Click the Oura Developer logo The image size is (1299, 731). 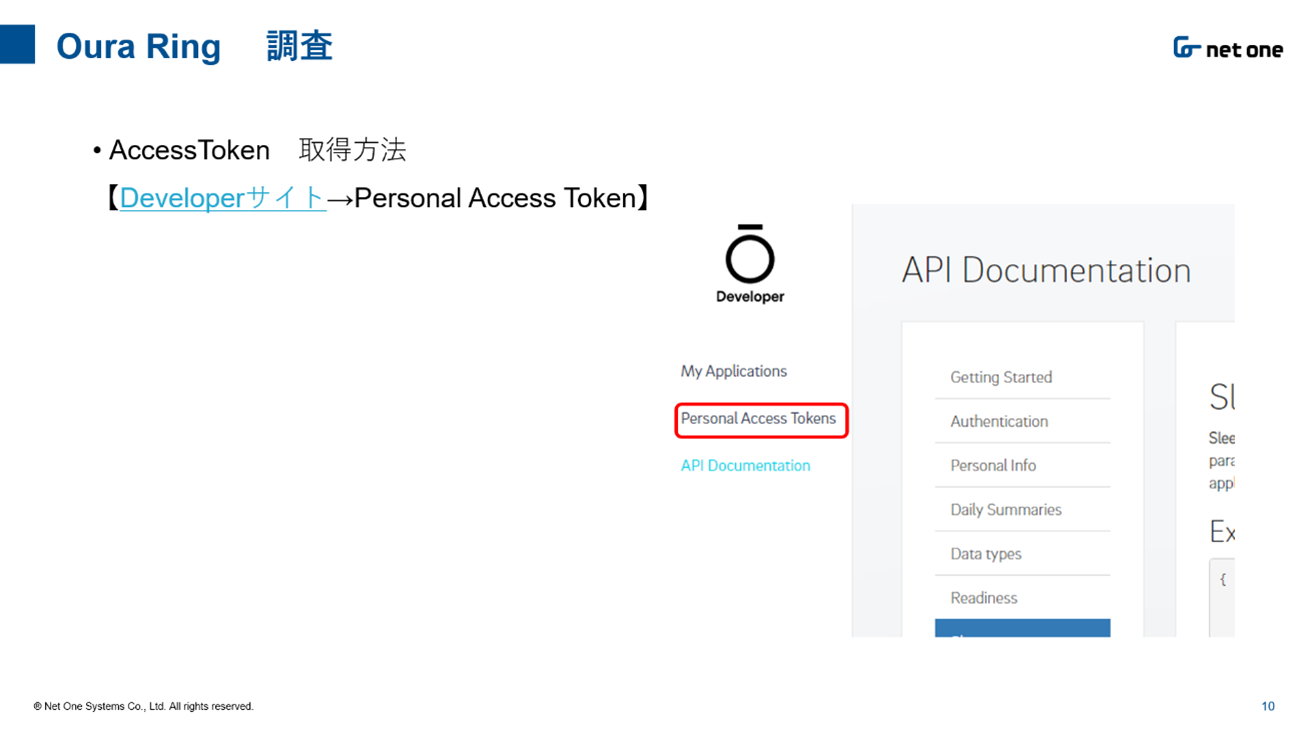coord(750,264)
